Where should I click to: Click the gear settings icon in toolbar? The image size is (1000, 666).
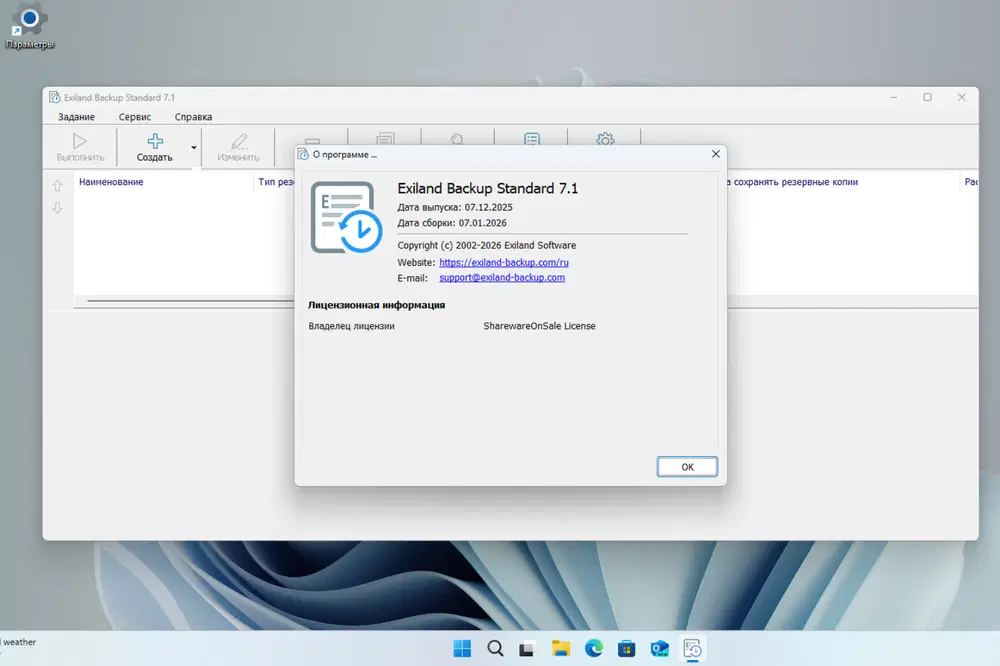click(x=605, y=138)
